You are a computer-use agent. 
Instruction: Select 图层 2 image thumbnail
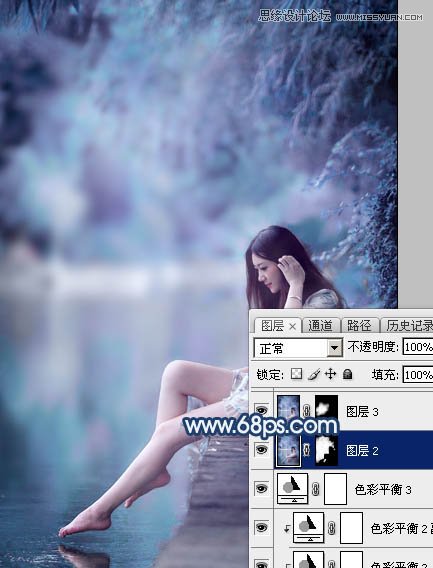(x=288, y=450)
